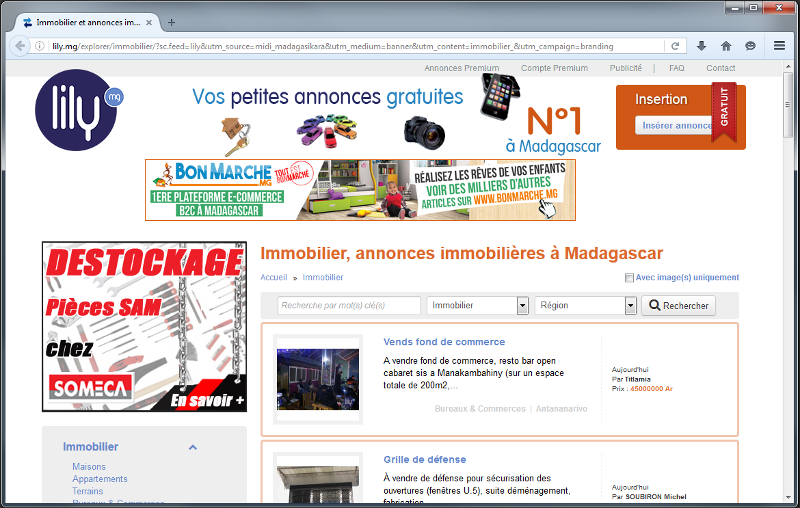Click the Grille de défense listing photo
Screen dimensions: 800x508
(318, 485)
